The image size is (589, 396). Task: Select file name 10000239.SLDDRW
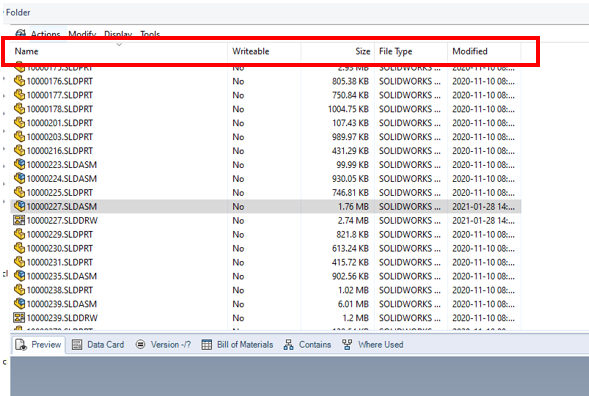pos(62,318)
